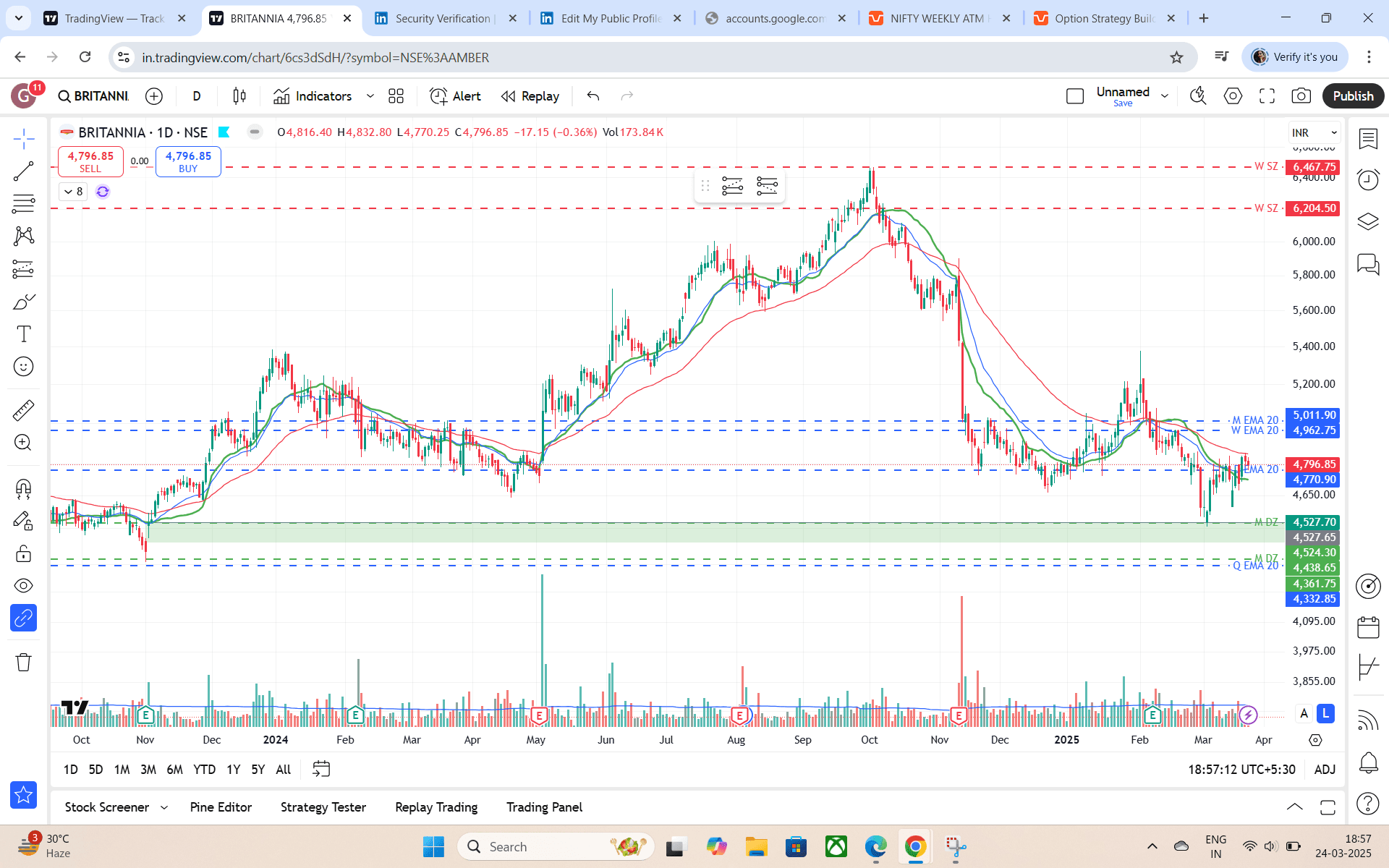Open the browser tab search dropdown
1389x868 pixels.
18,18
